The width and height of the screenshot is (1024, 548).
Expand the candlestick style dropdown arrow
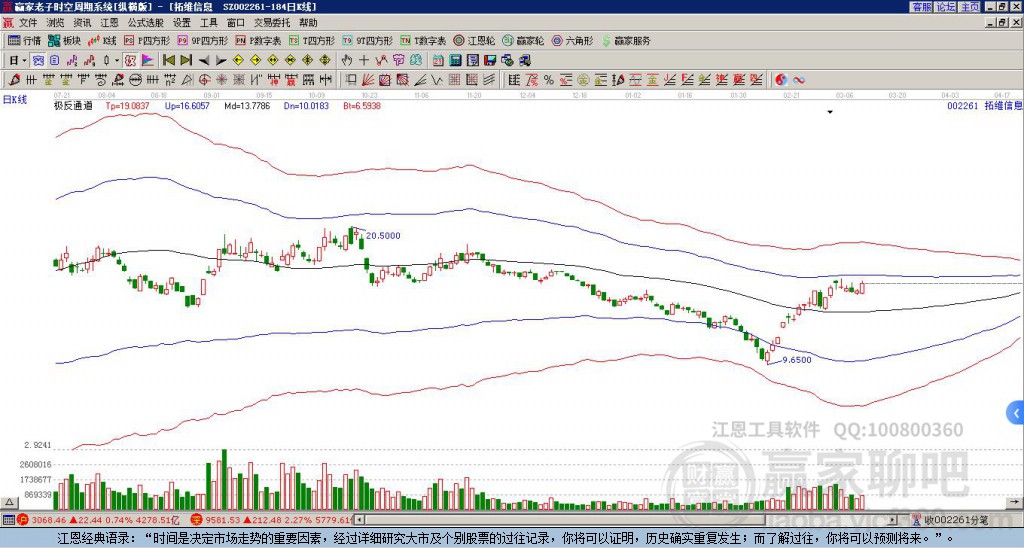[117, 60]
